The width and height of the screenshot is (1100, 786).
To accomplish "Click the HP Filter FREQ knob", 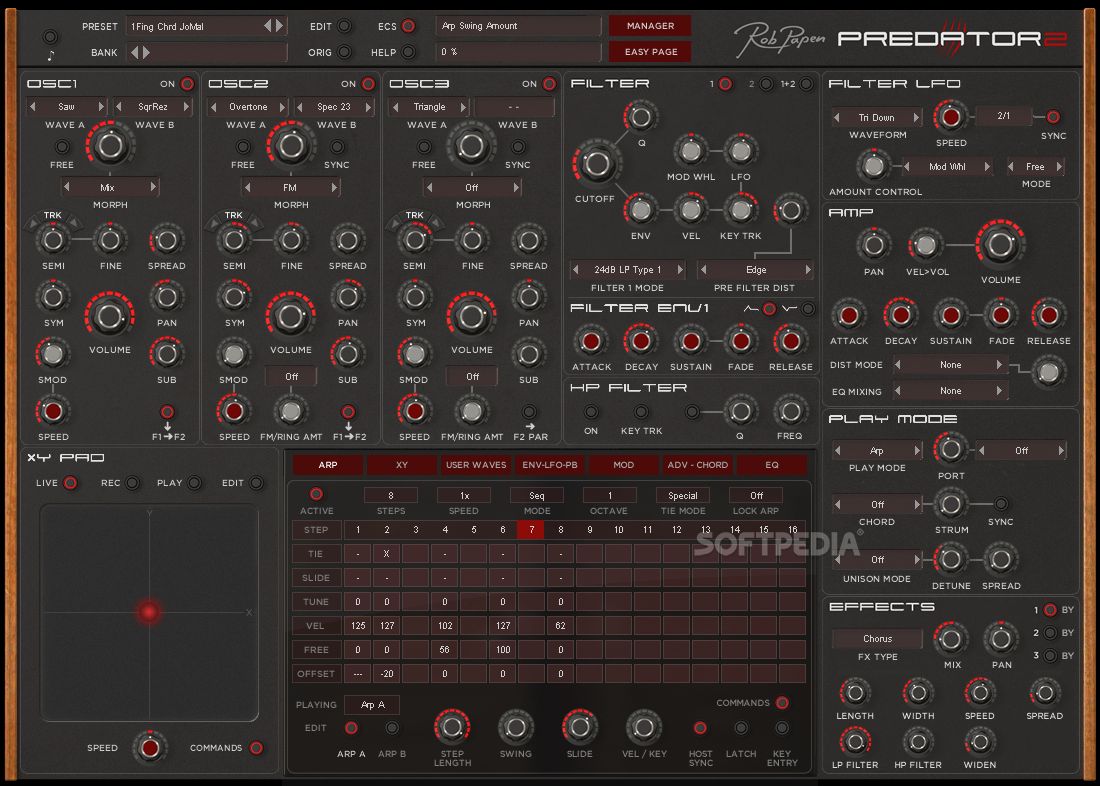I will click(x=790, y=412).
